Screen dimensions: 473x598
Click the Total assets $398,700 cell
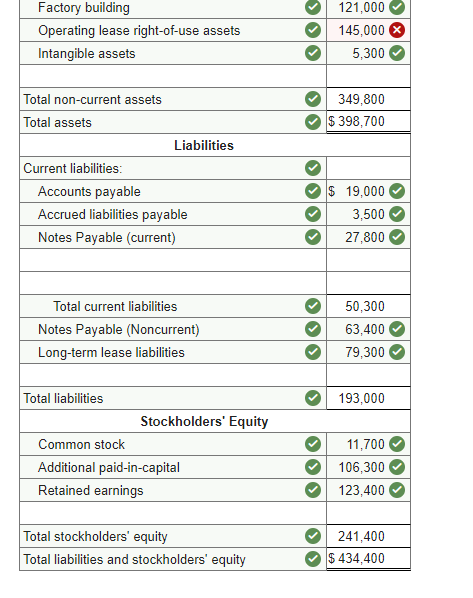pos(368,122)
